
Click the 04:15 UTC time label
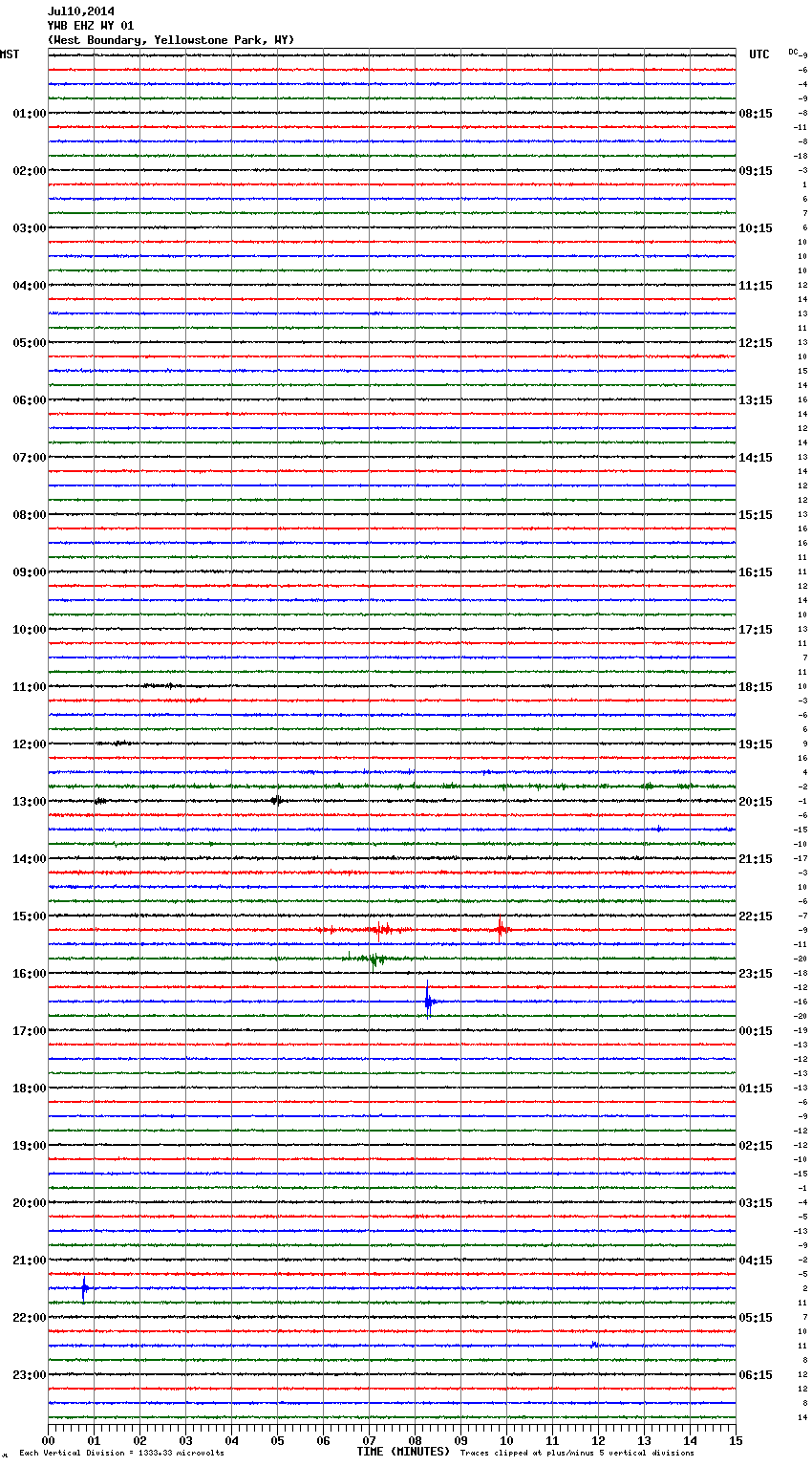click(x=756, y=1261)
